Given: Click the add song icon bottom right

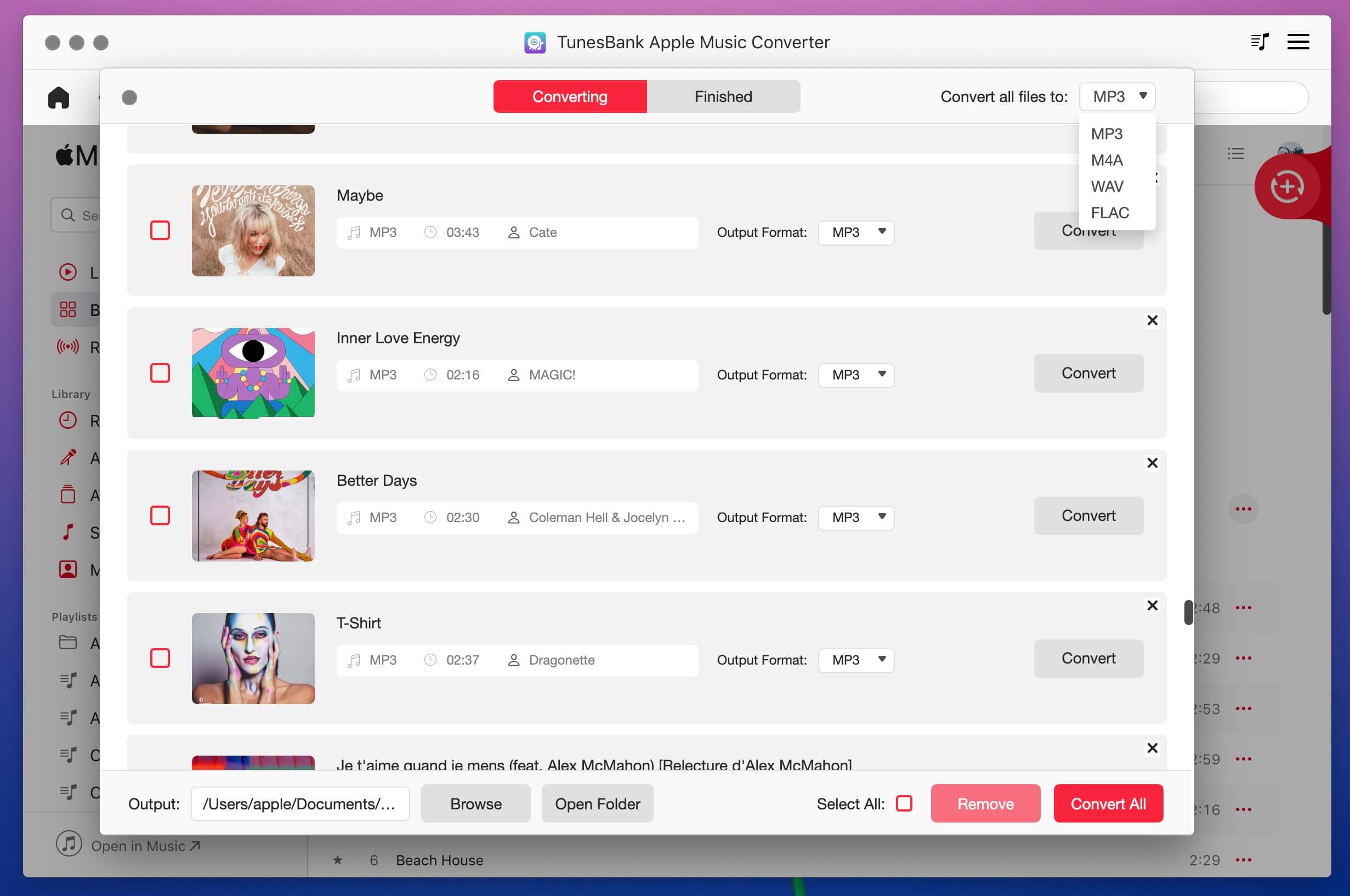Looking at the screenshot, I should [x=1289, y=186].
